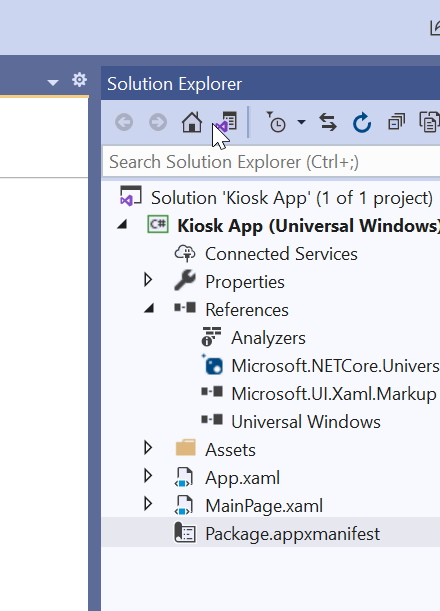Click the App.xaml file icon

[x=184, y=477]
